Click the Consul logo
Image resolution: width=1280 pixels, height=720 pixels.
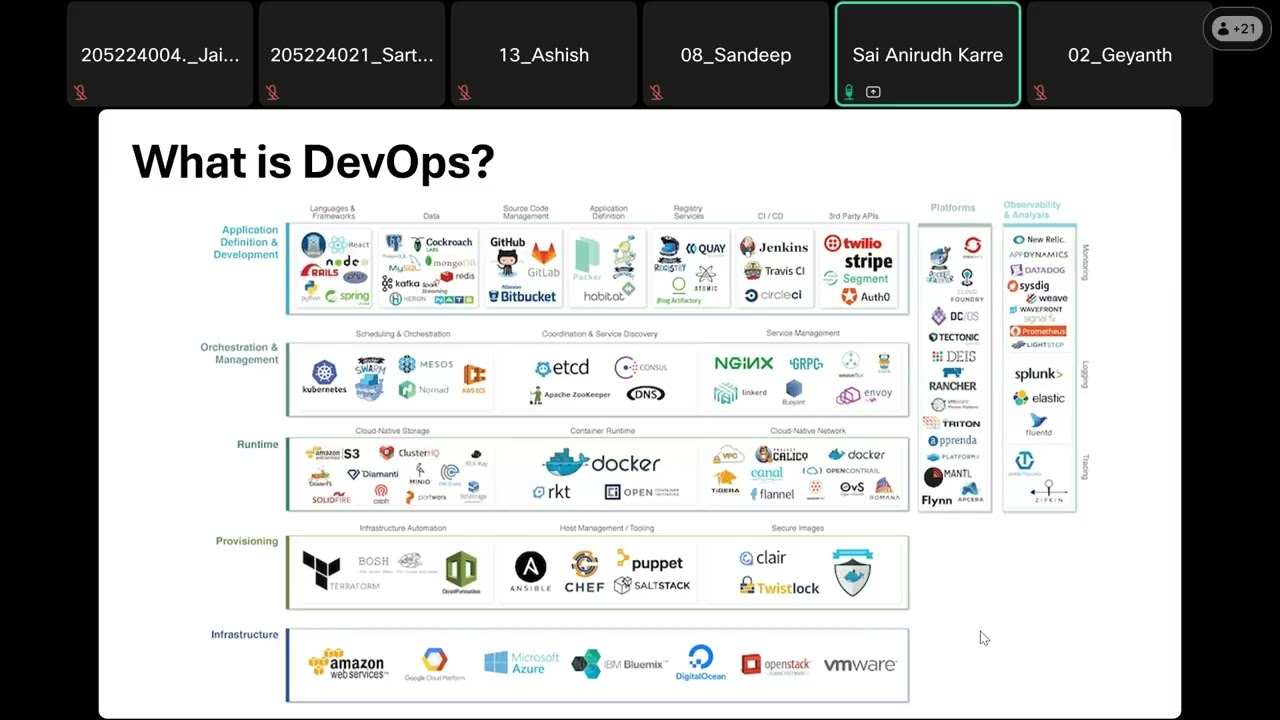tap(641, 367)
